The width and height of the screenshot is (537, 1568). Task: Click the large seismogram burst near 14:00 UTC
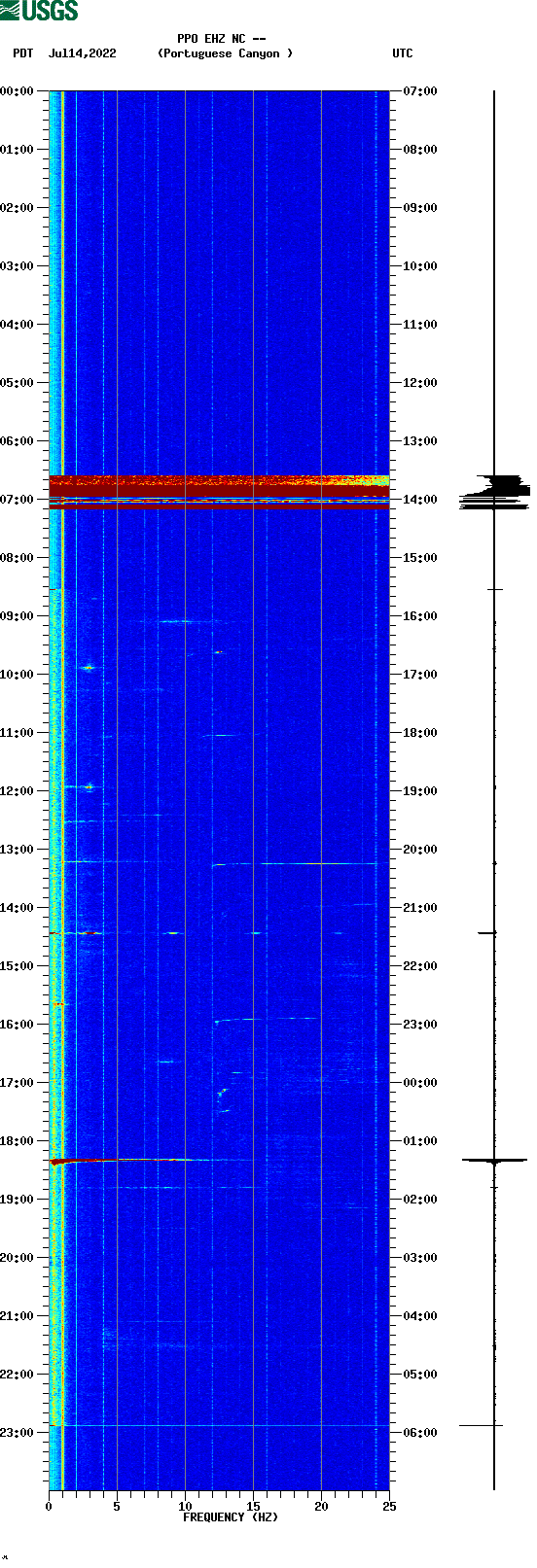click(x=494, y=491)
